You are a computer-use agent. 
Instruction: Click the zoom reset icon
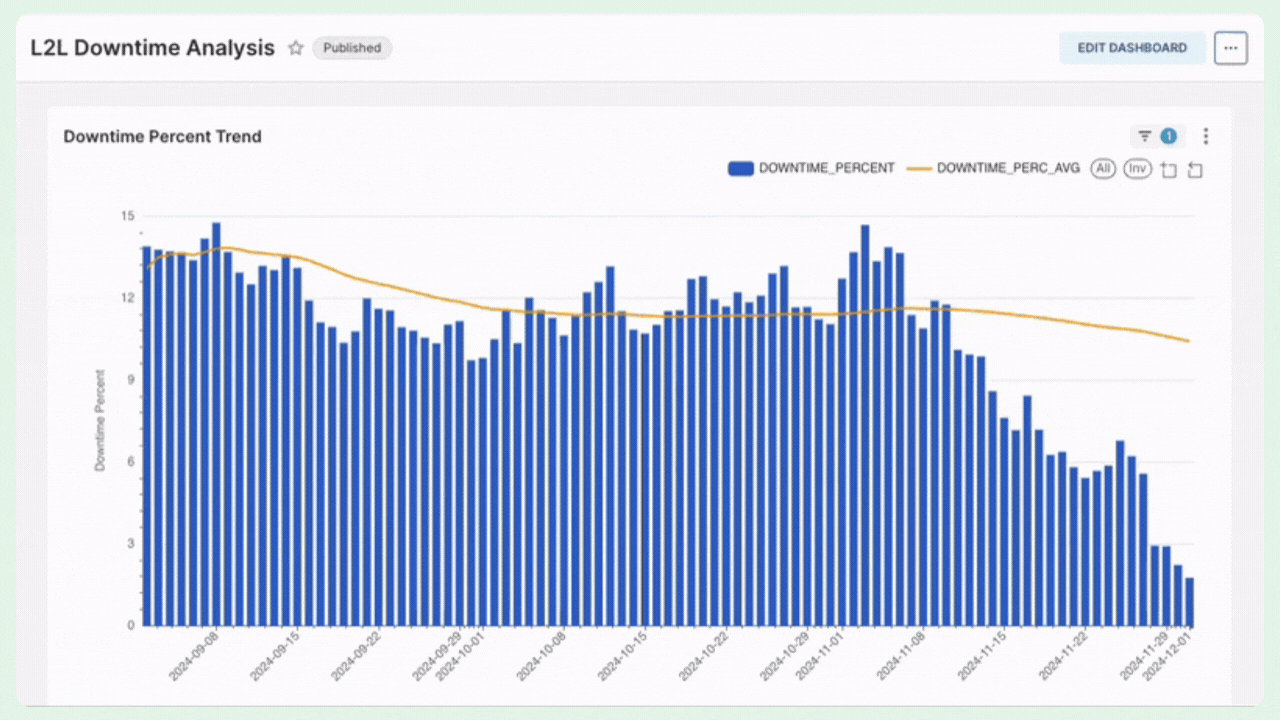pyautogui.click(x=1194, y=170)
